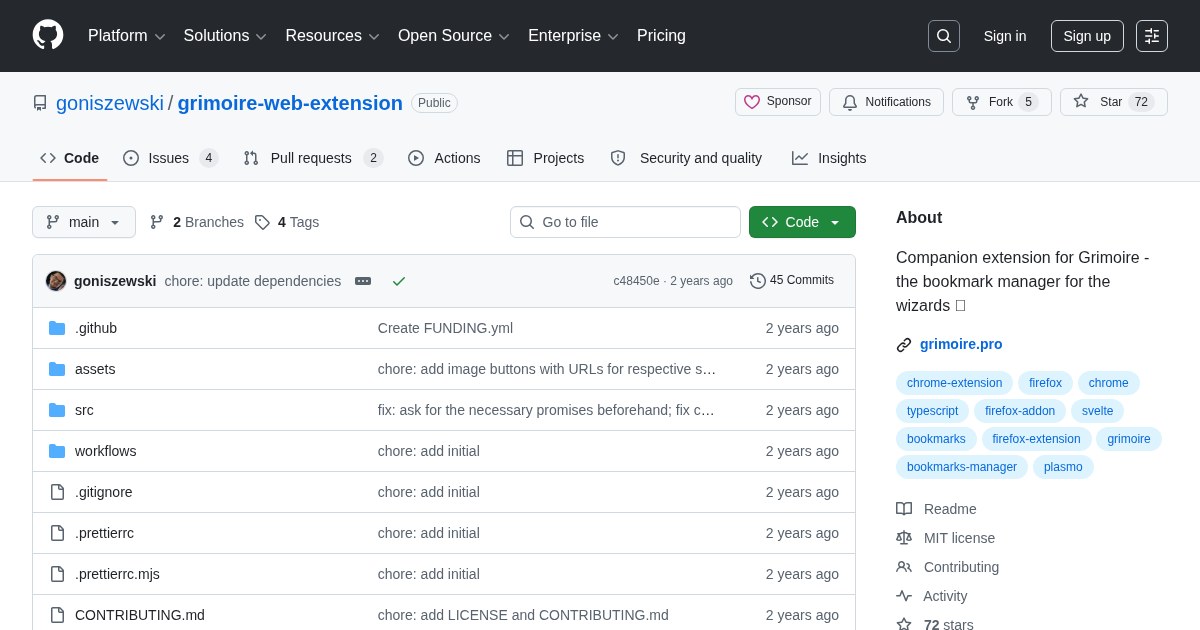This screenshot has width=1200, height=630.
Task: Open the Contributing link in About
Action: pos(947,567)
